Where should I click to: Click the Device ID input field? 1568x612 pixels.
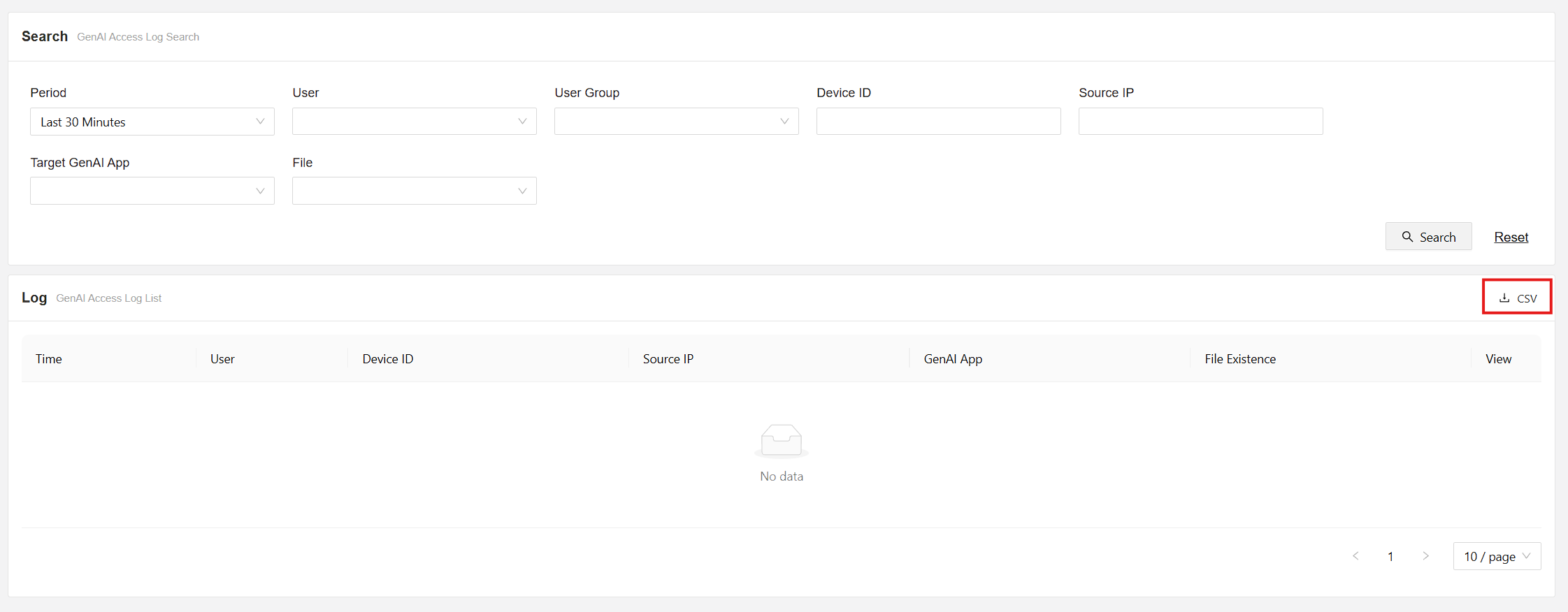tap(938, 122)
